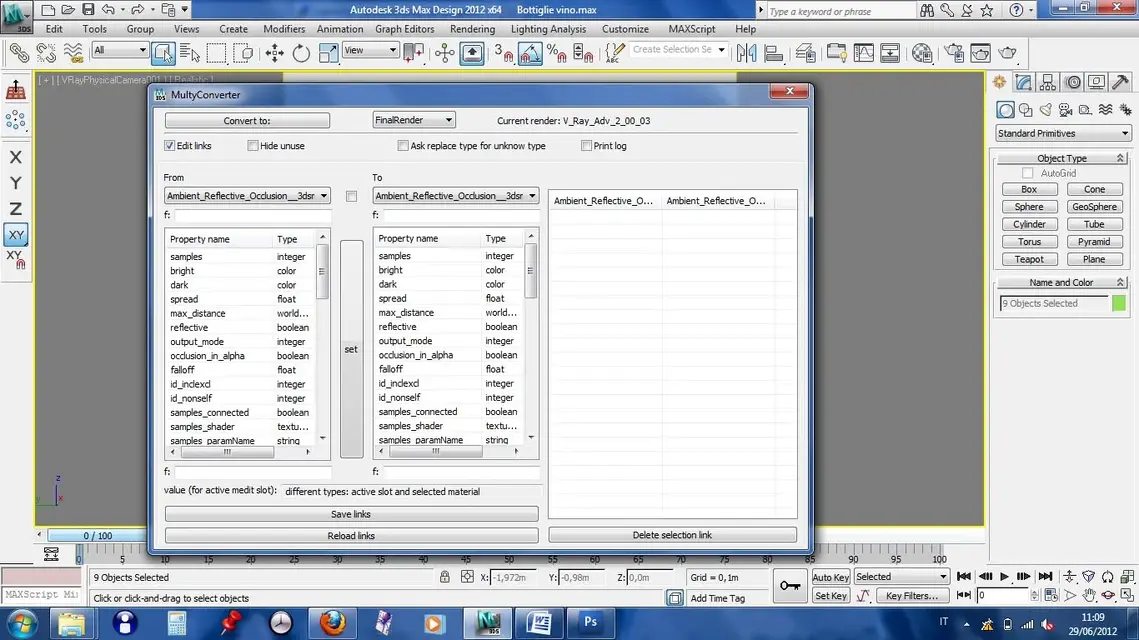
Task: Click the From list horizontal scrollbar
Action: click(x=240, y=452)
